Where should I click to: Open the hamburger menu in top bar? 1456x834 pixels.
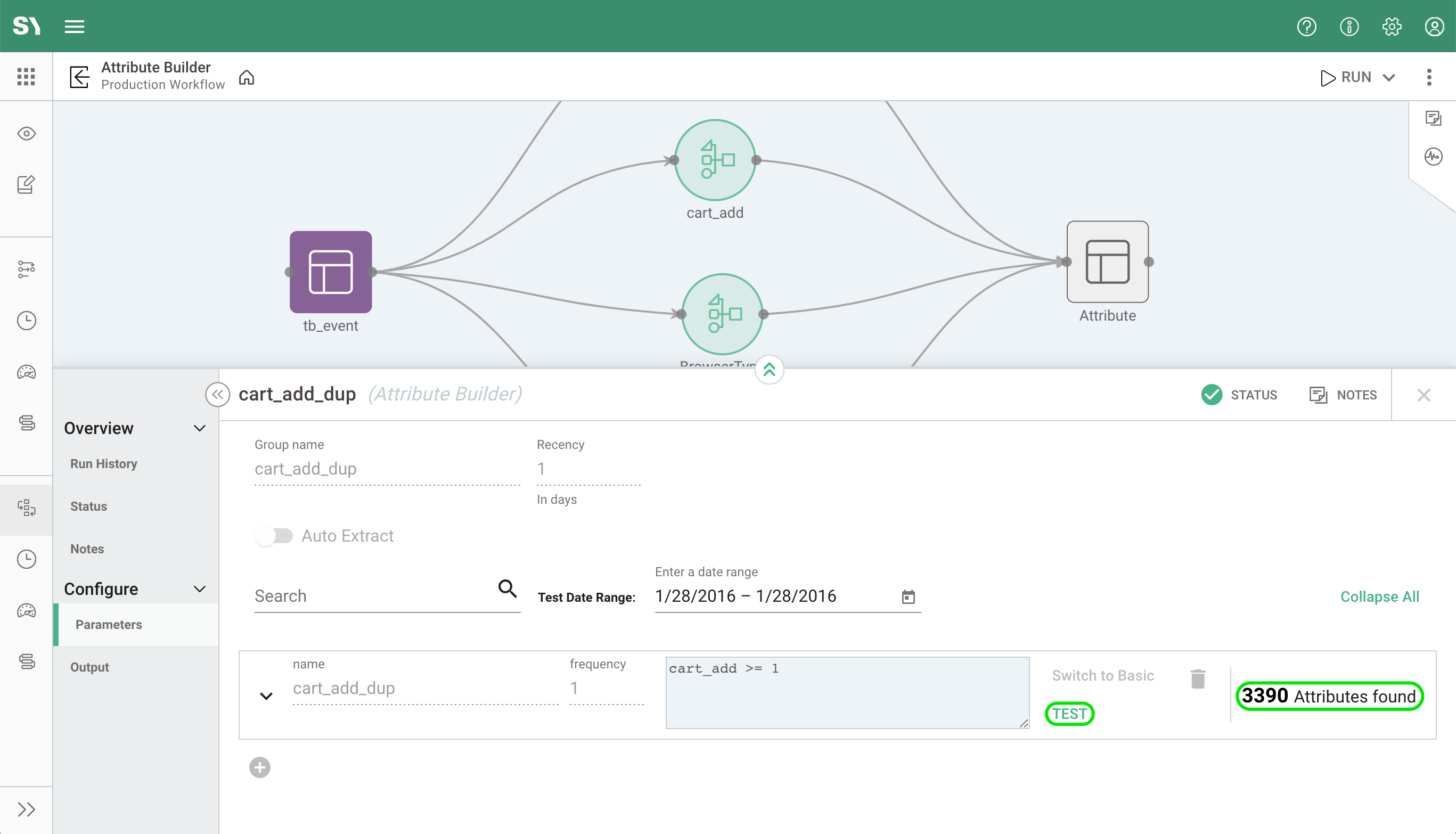tap(75, 26)
